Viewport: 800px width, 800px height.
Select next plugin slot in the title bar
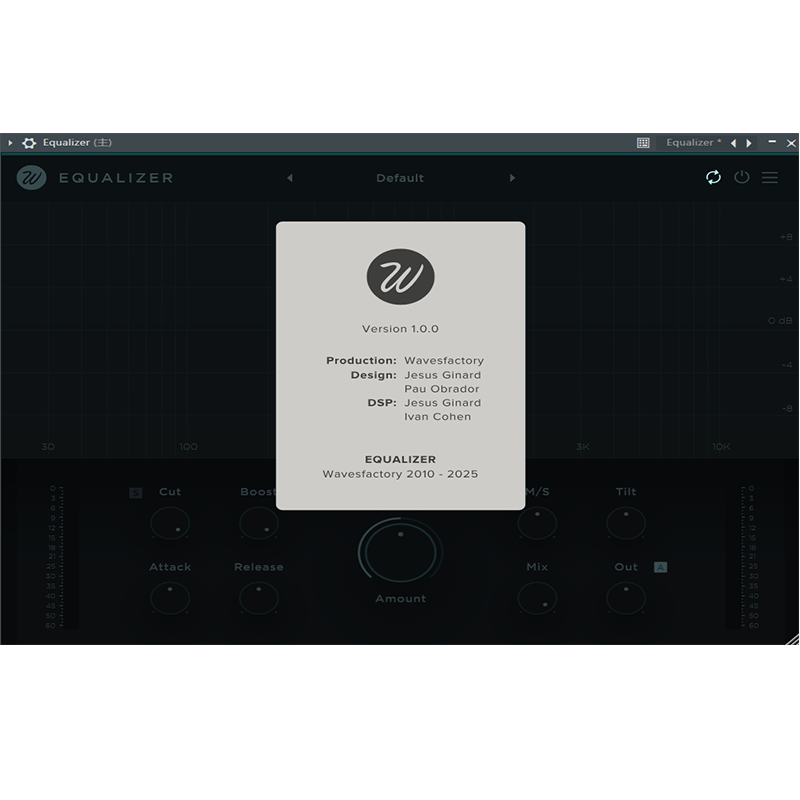pos(749,143)
